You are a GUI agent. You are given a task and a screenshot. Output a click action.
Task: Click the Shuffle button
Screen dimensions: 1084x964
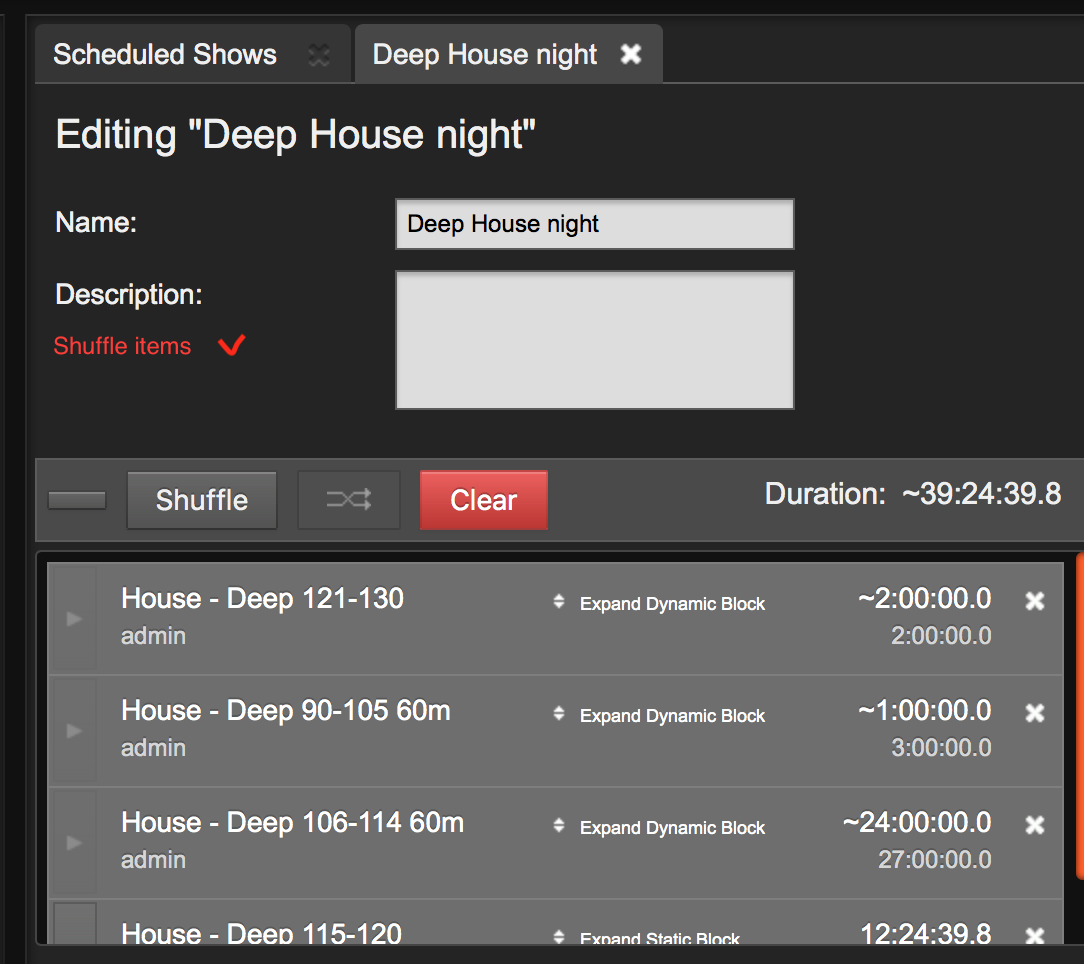(202, 500)
